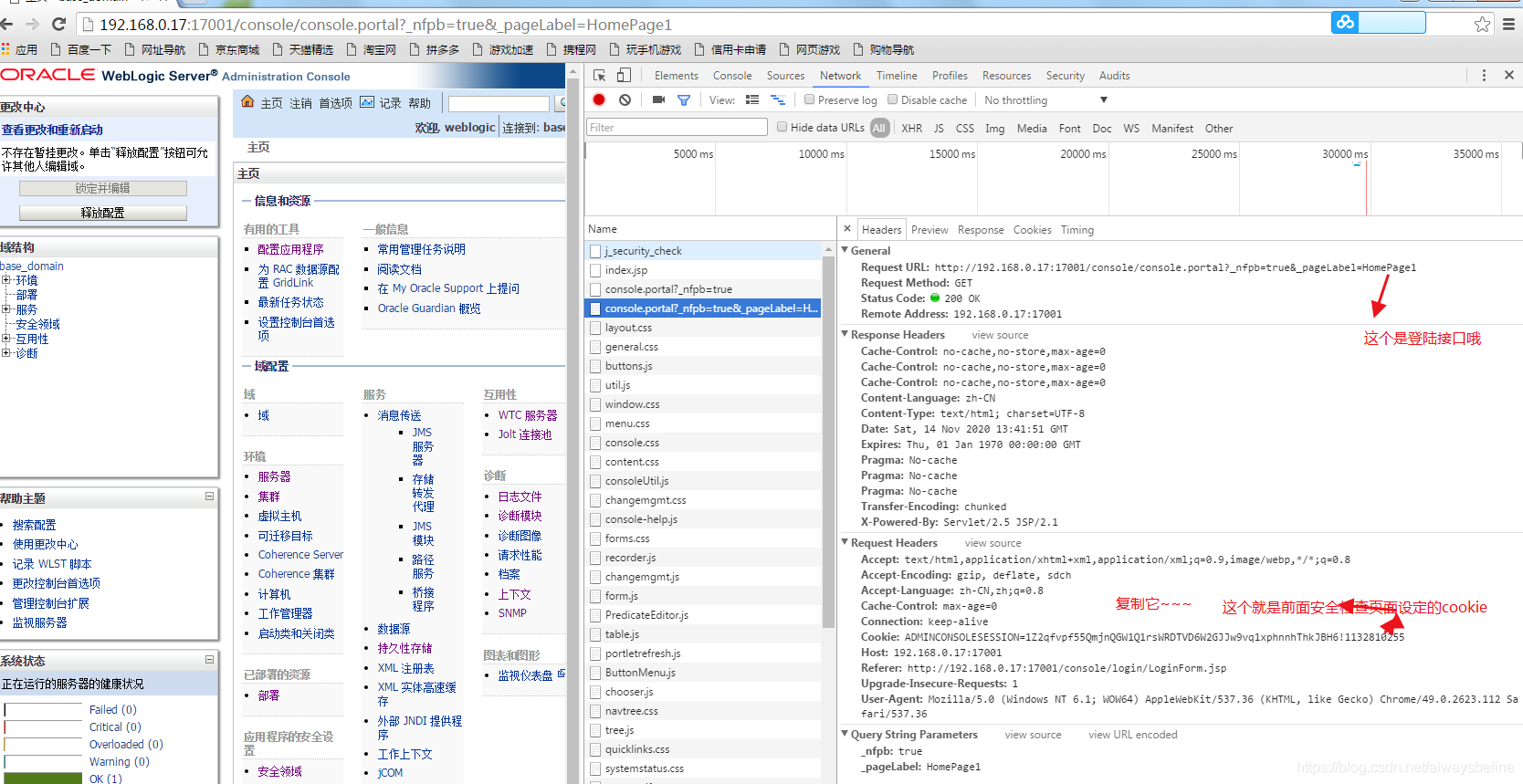
Task: Toggle the network filter funnel icon
Action: pyautogui.click(x=684, y=100)
